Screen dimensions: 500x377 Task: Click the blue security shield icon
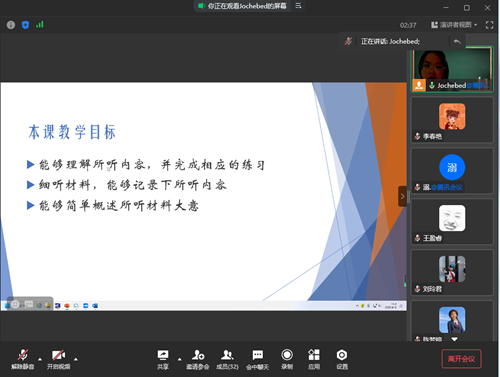25,25
